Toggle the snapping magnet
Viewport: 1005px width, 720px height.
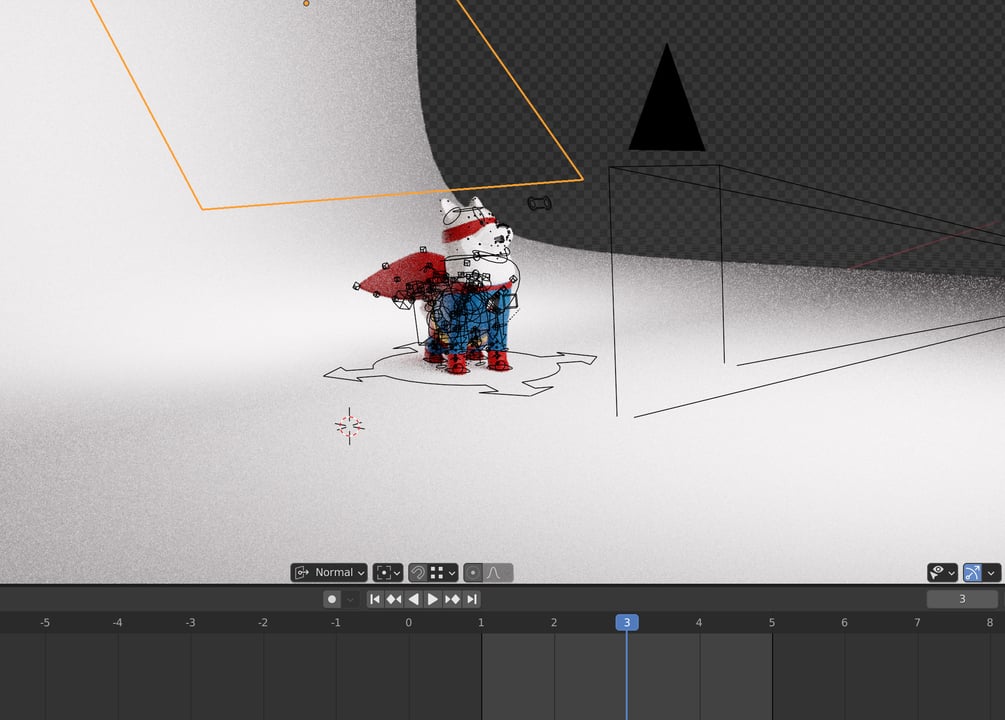click(418, 573)
